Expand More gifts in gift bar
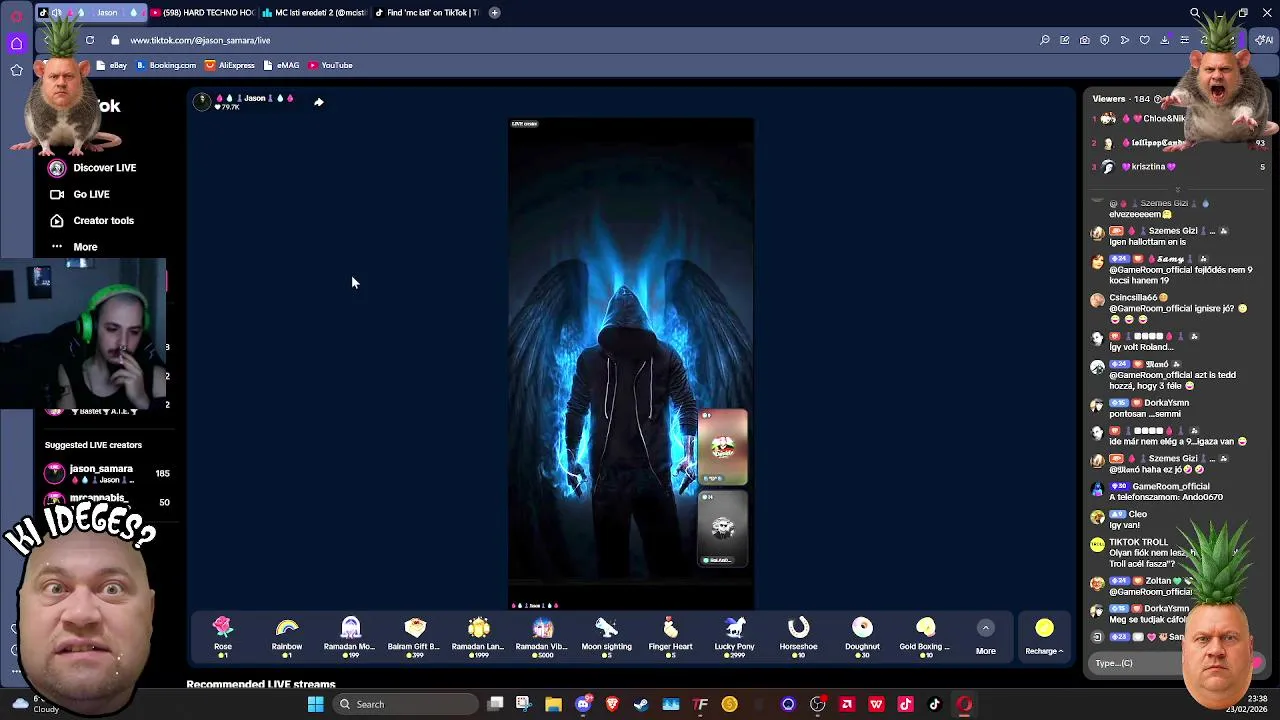 [x=985, y=636]
